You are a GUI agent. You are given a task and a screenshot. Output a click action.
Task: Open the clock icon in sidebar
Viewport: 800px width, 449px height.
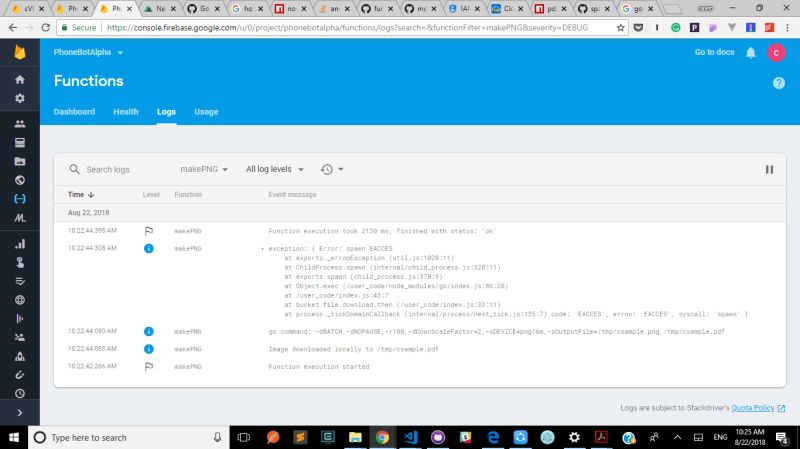[x=20, y=393]
